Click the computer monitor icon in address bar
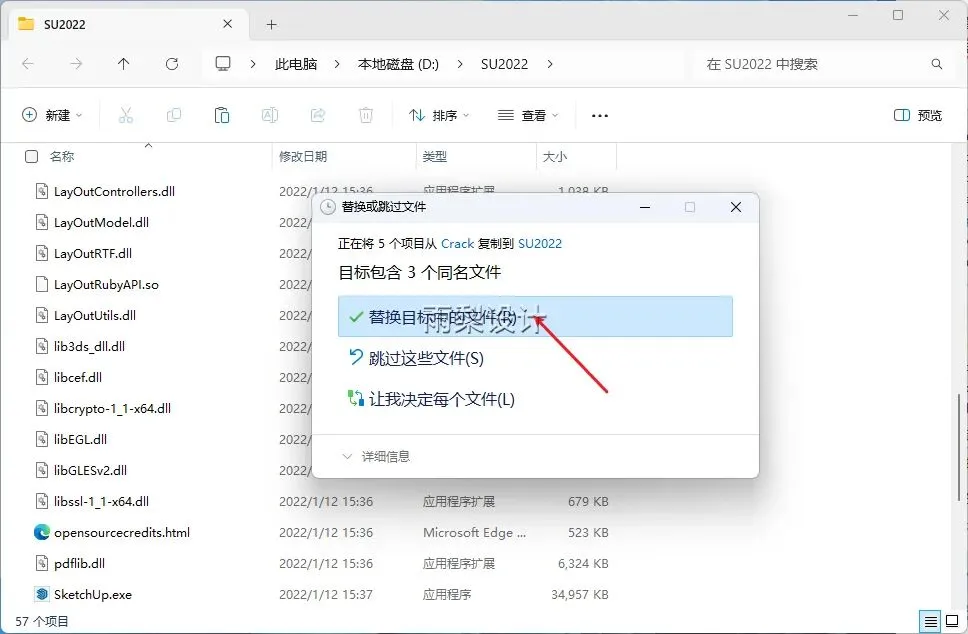This screenshot has height=634, width=968. [x=223, y=64]
